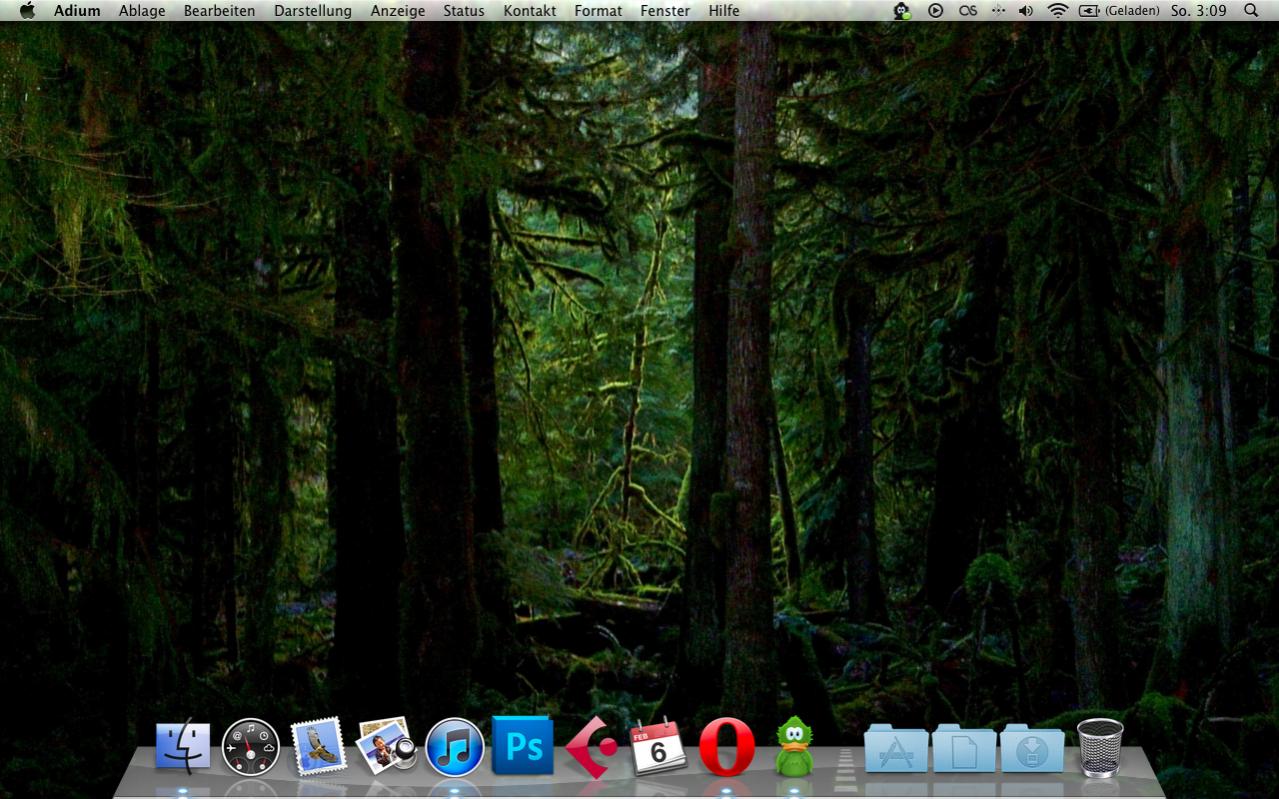
Task: Open iCal calendar showing Feb 6
Action: [658, 747]
